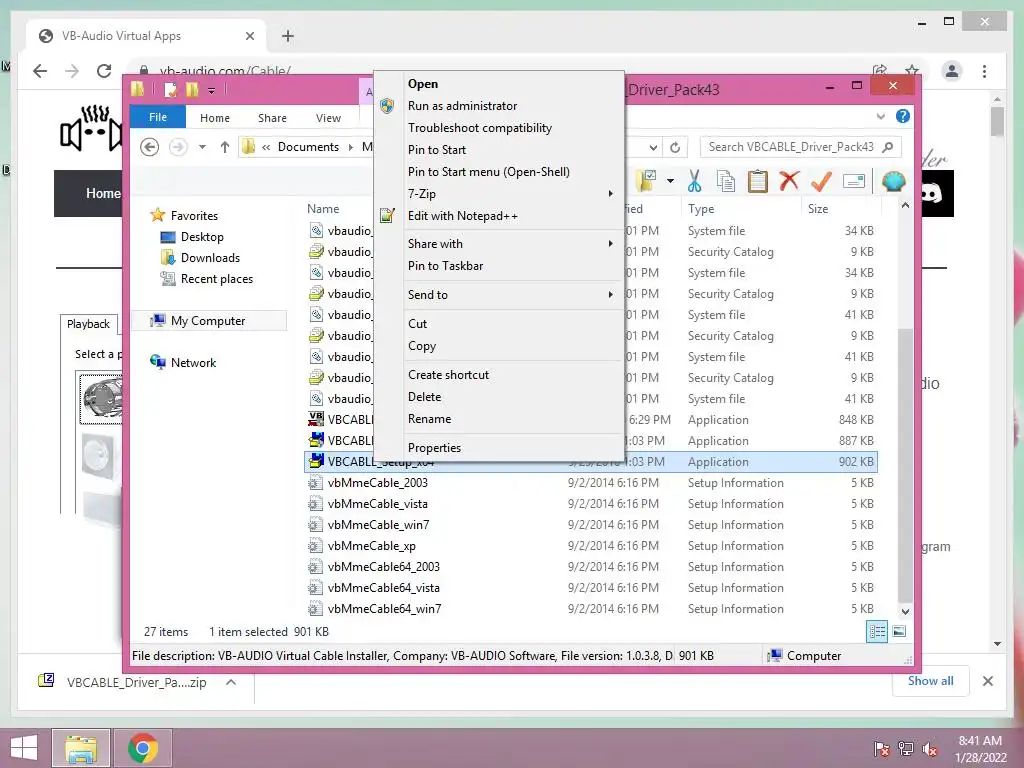Select Open in the context menu
This screenshot has height=768, width=1024.
(x=499, y=84)
